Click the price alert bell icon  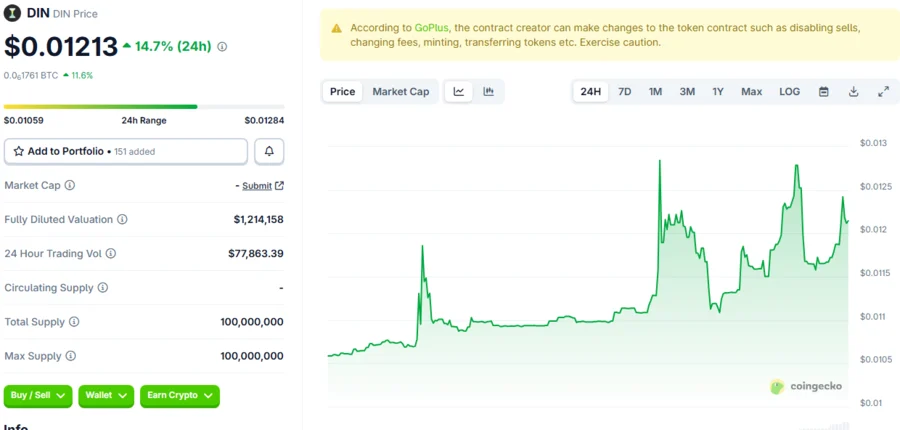tap(269, 151)
